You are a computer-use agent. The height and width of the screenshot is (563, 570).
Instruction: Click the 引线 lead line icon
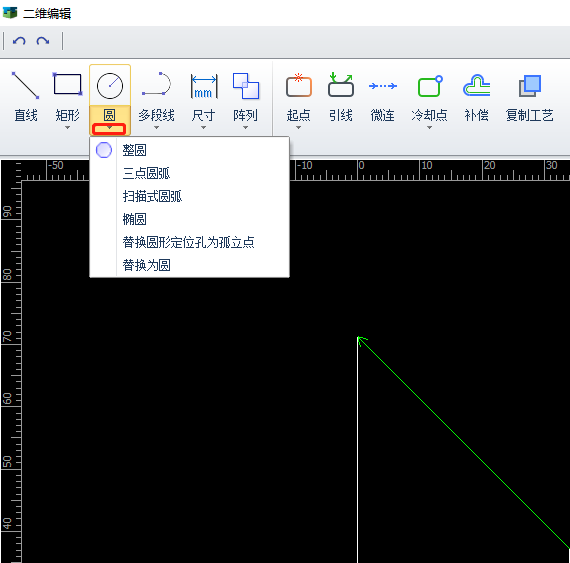341,85
